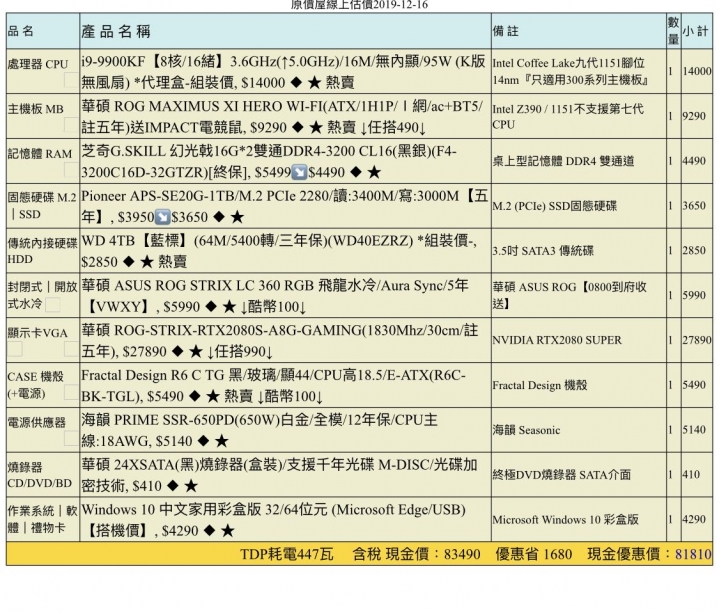Click the star icon in WD 4TB row
This screenshot has height=613, width=720.
click(x=147, y=262)
